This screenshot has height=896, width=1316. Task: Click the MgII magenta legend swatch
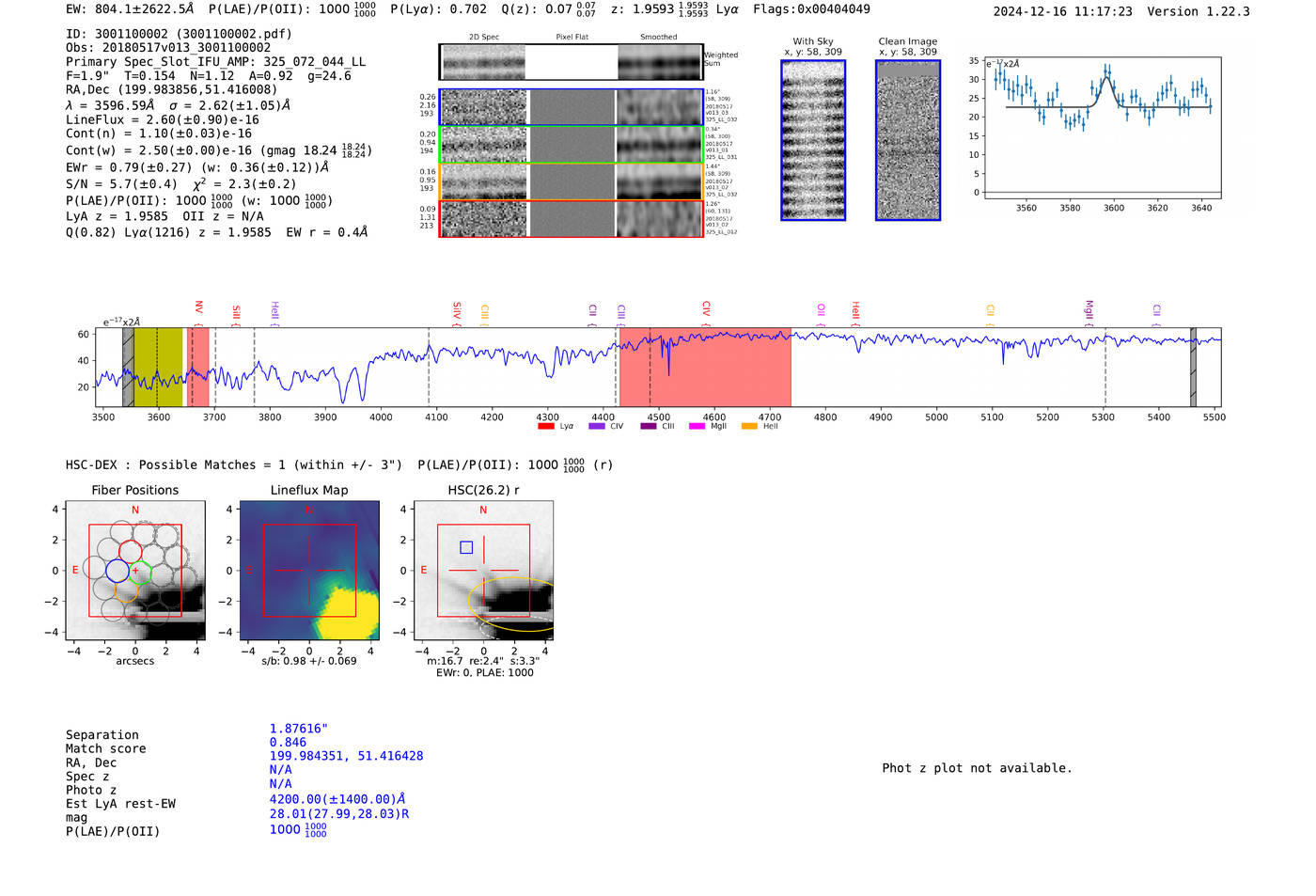(x=697, y=426)
